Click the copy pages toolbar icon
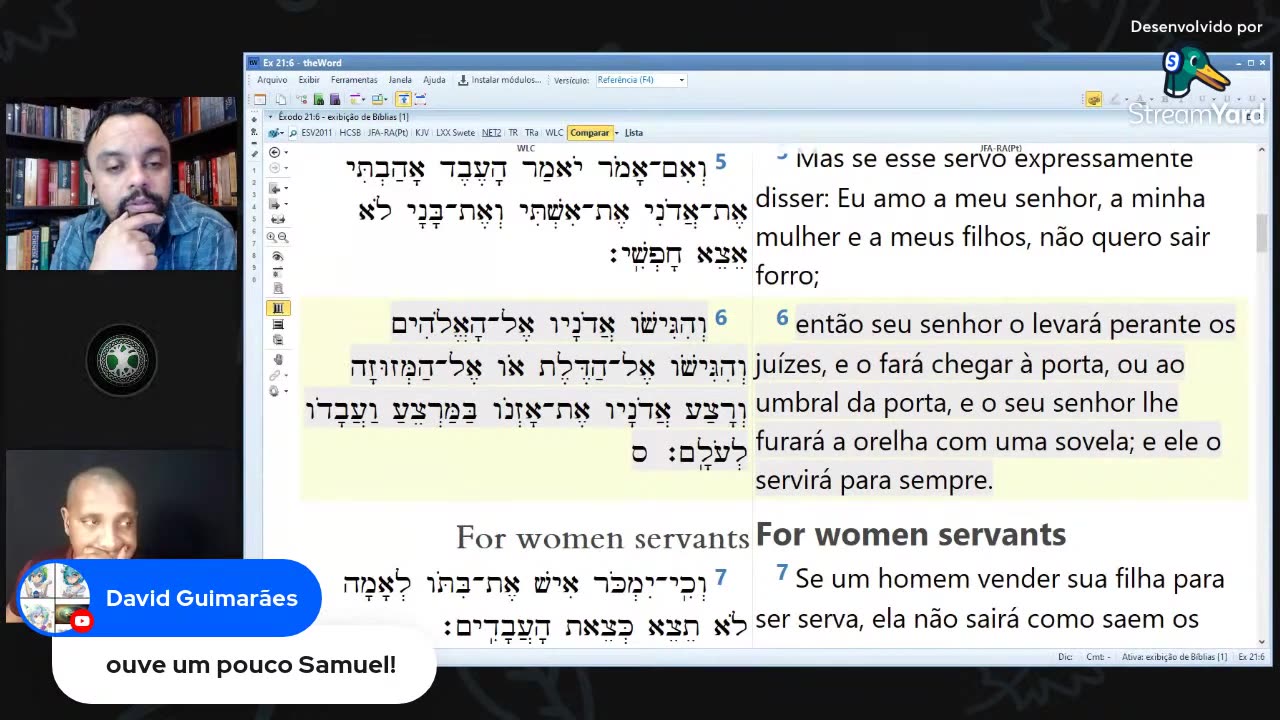This screenshot has width=1280, height=720. point(280,99)
